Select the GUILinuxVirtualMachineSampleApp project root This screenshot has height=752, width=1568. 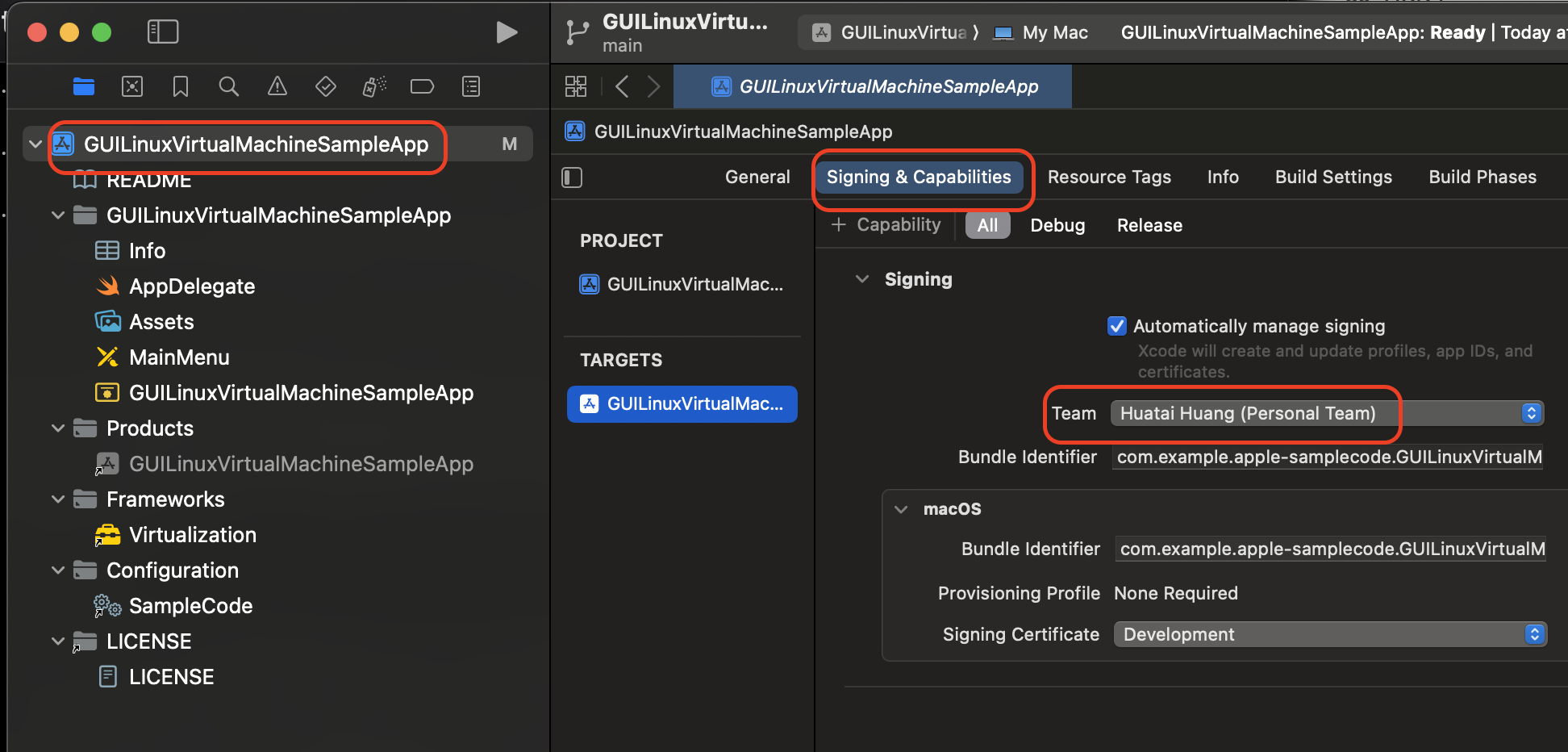click(277, 144)
